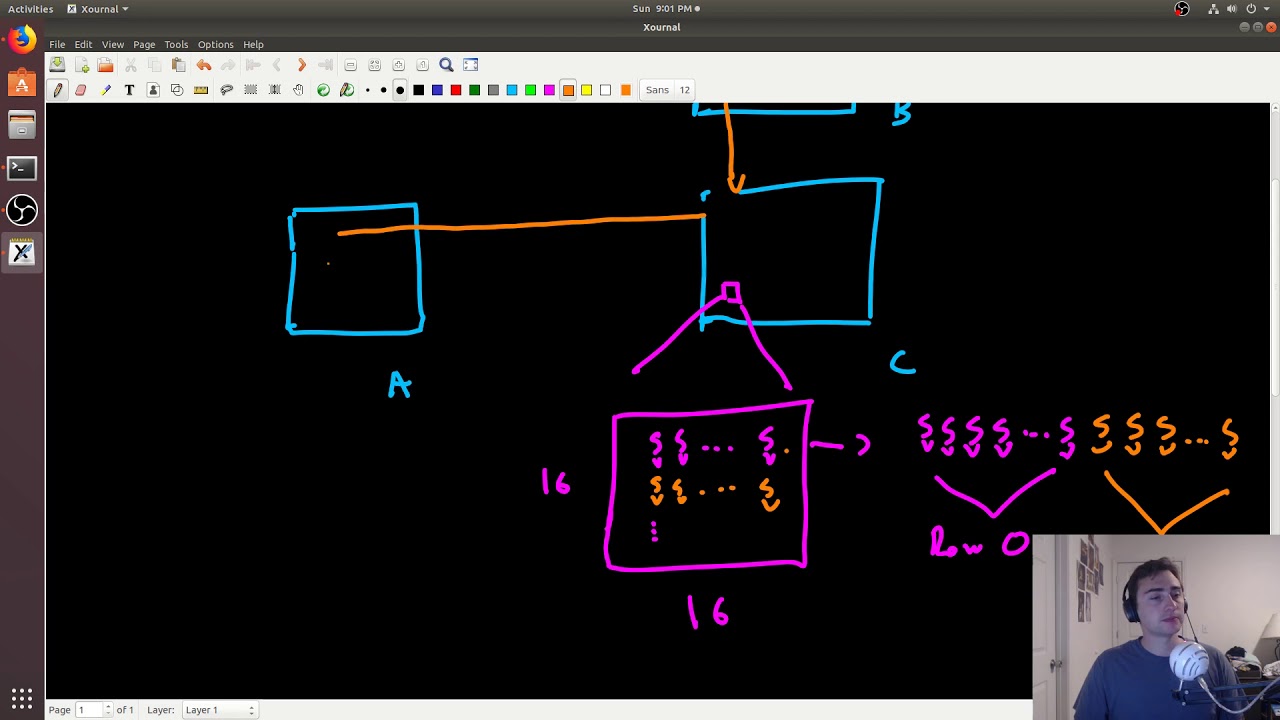Open the Edit menu
The width and height of the screenshot is (1280, 720).
coord(83,44)
